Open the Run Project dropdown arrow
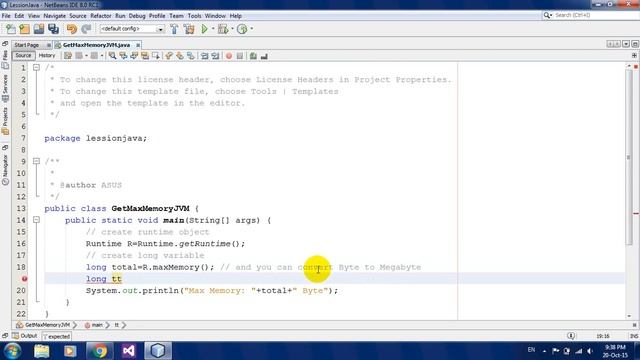640x360 pixels. coord(213,29)
